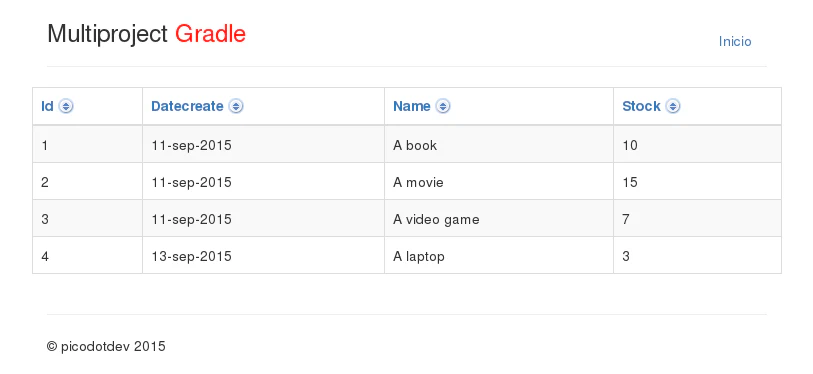Click the 13-sep-2015 date cell
The image size is (813, 374).
(263, 256)
